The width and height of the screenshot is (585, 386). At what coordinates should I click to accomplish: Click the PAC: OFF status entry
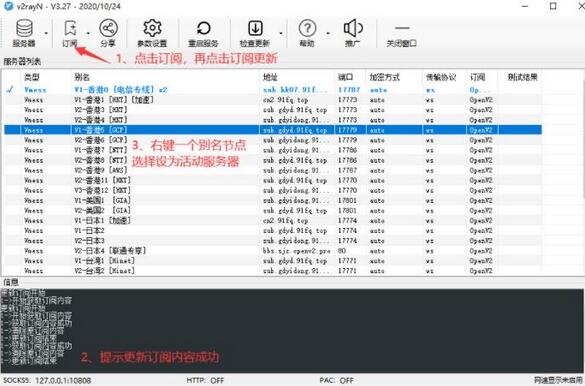pyautogui.click(x=337, y=380)
